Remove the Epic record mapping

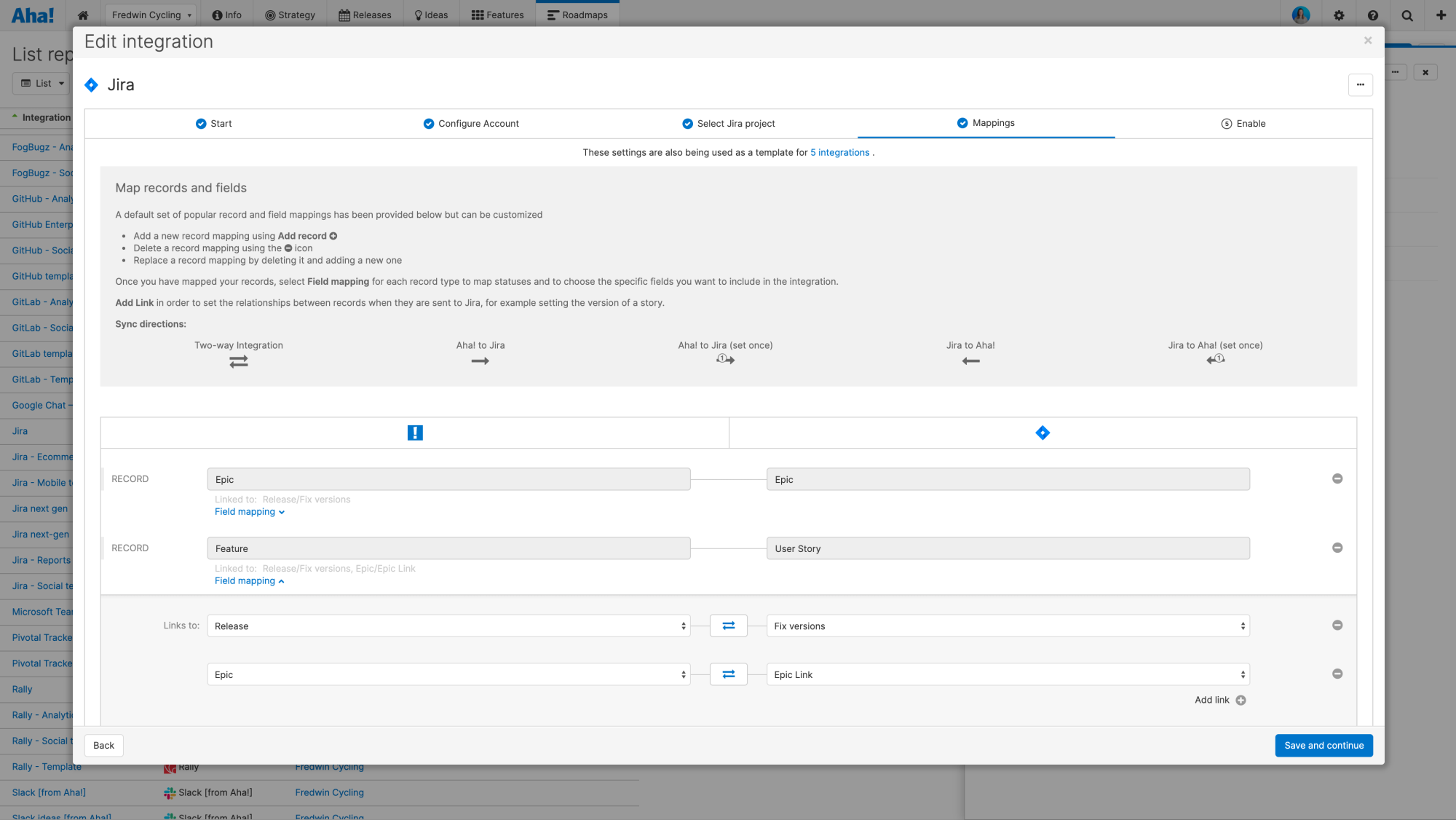[1338, 478]
